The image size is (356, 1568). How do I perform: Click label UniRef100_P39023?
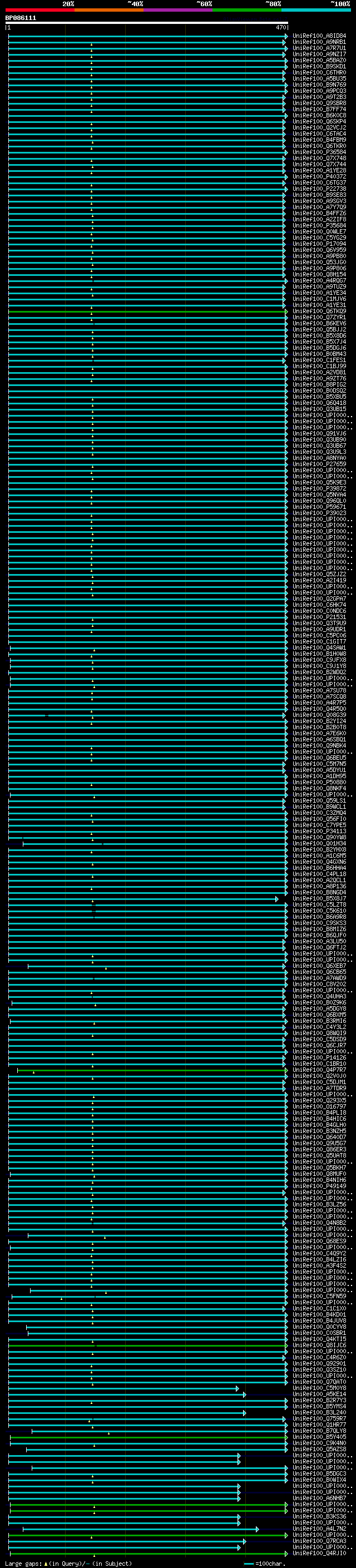[319, 512]
